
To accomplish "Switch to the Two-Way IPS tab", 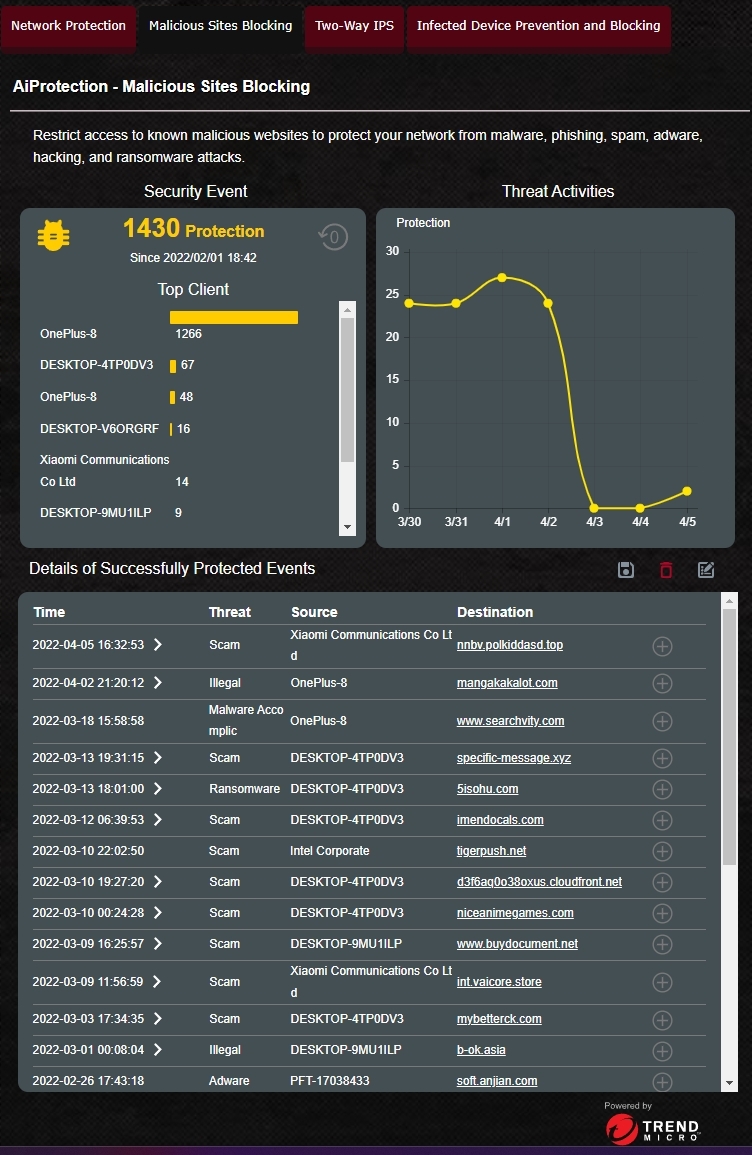I will point(354,27).
